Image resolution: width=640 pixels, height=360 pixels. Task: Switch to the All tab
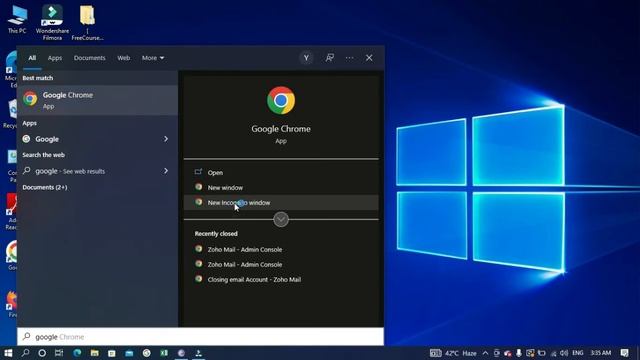32,58
